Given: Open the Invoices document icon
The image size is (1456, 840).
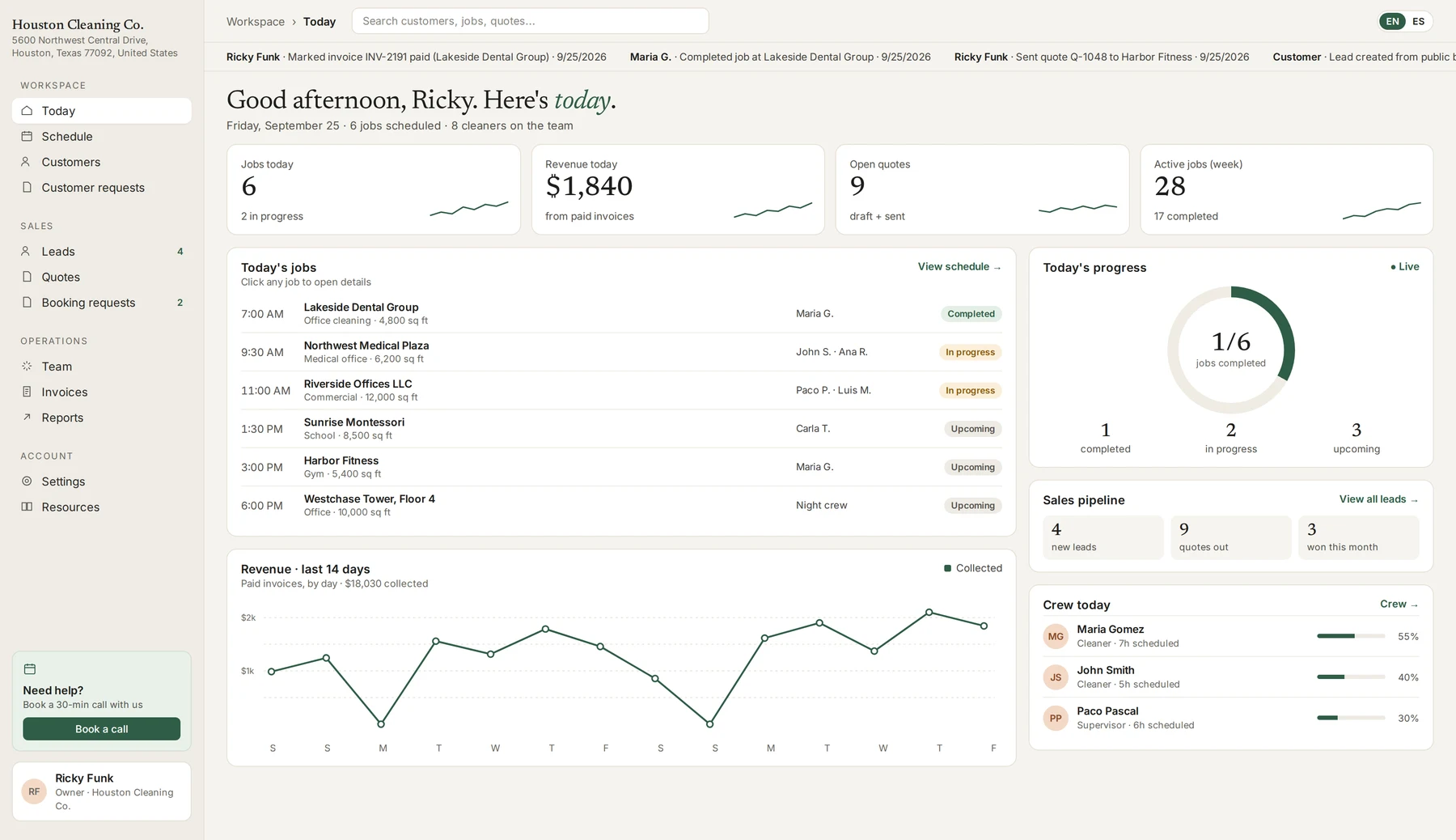Looking at the screenshot, I should (27, 392).
